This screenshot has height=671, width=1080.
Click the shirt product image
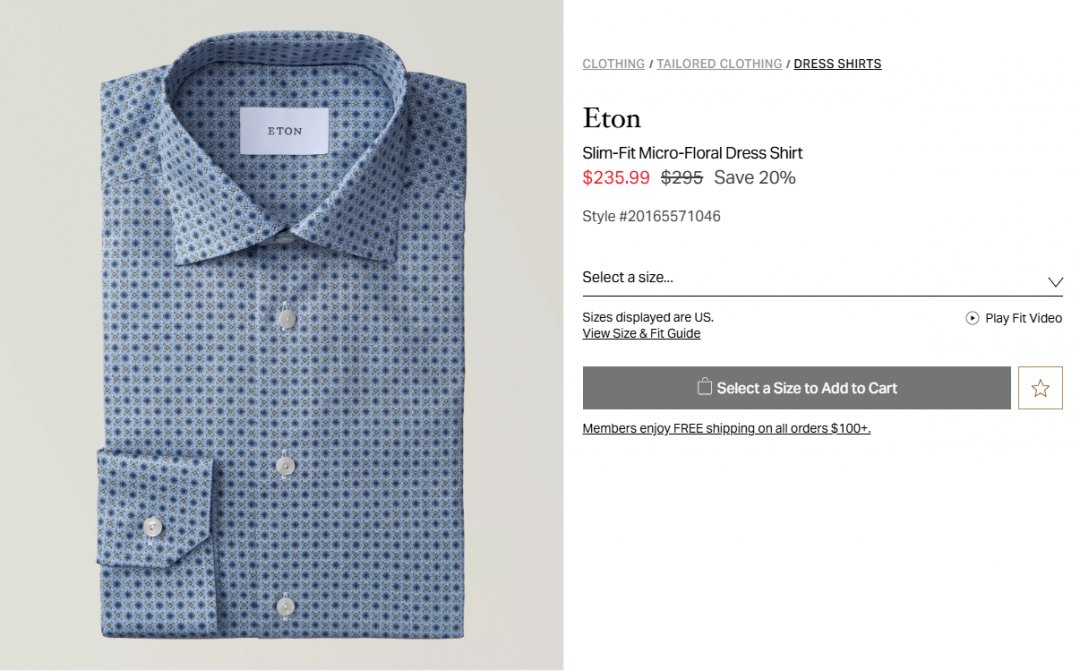[x=282, y=336]
